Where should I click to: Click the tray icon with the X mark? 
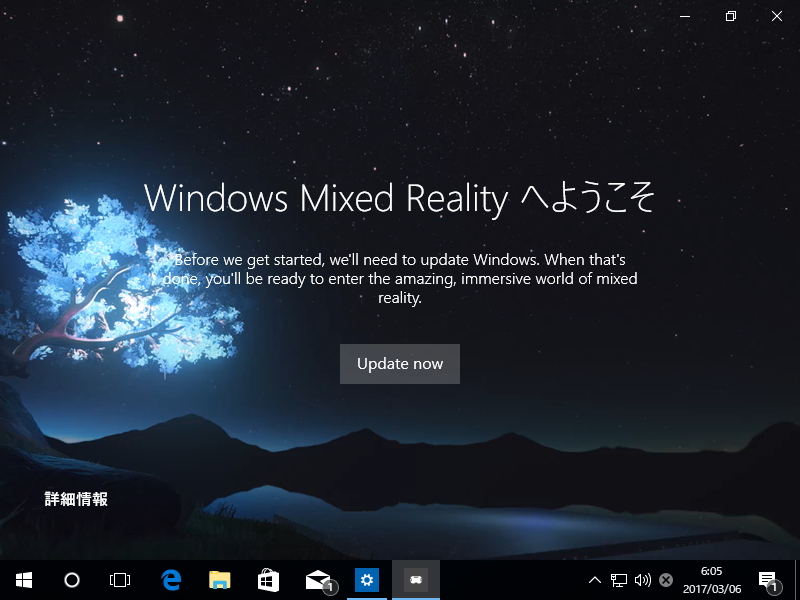666,580
